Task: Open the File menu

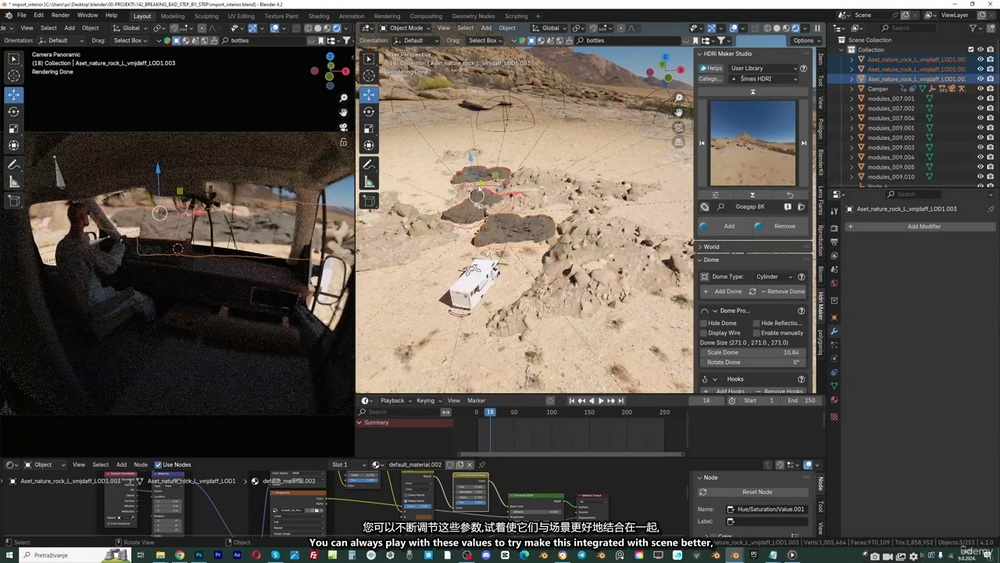Action: [x=21, y=15]
